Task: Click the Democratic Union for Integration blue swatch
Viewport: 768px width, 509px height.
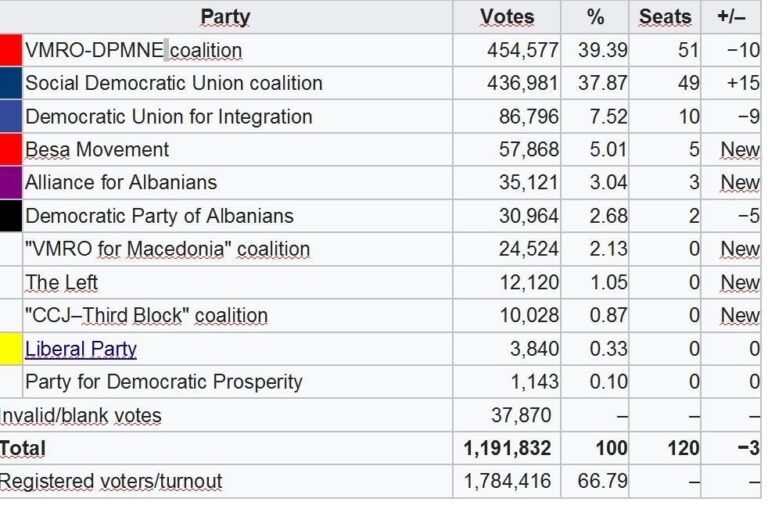Action: pos(11,116)
